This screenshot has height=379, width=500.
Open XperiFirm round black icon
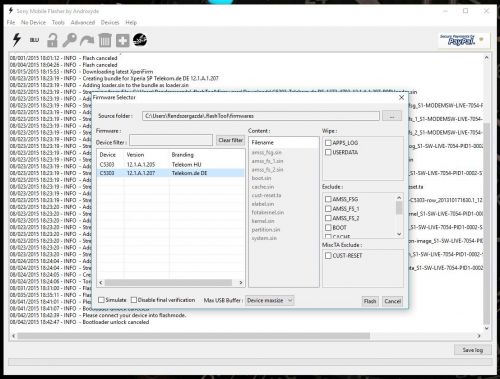pos(140,40)
